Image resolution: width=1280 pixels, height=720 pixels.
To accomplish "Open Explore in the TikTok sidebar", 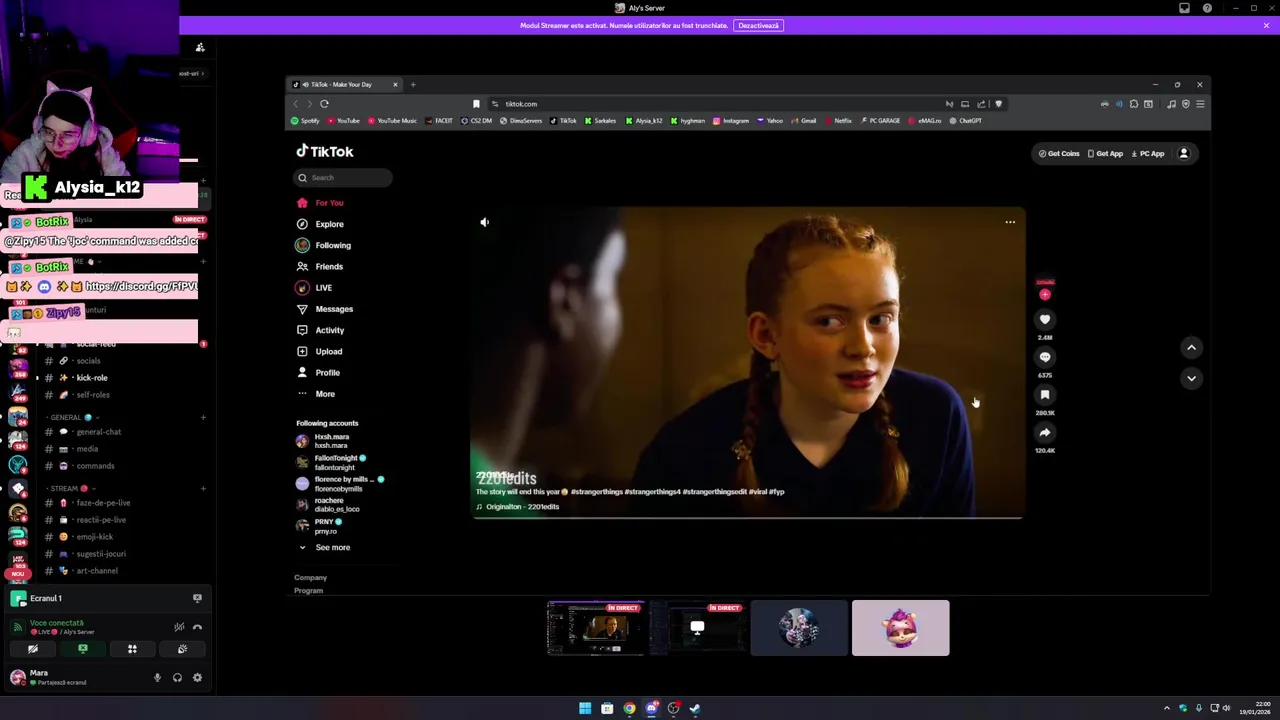I will pyautogui.click(x=321, y=224).
